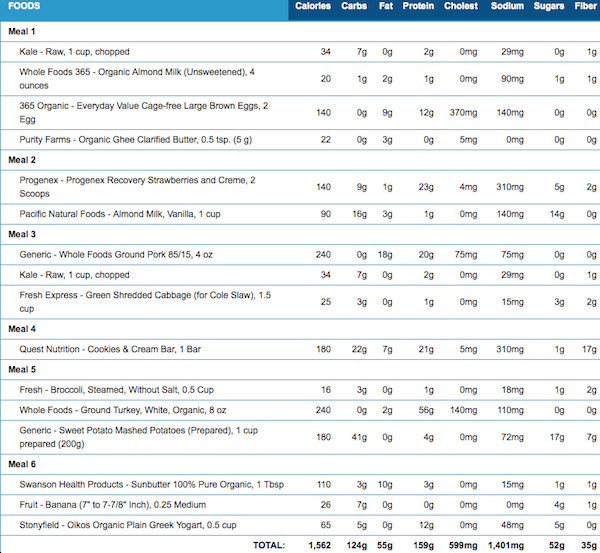Click 10g fat in Sunbutter row
Screen dimensions: 600x553
pyautogui.click(x=385, y=484)
